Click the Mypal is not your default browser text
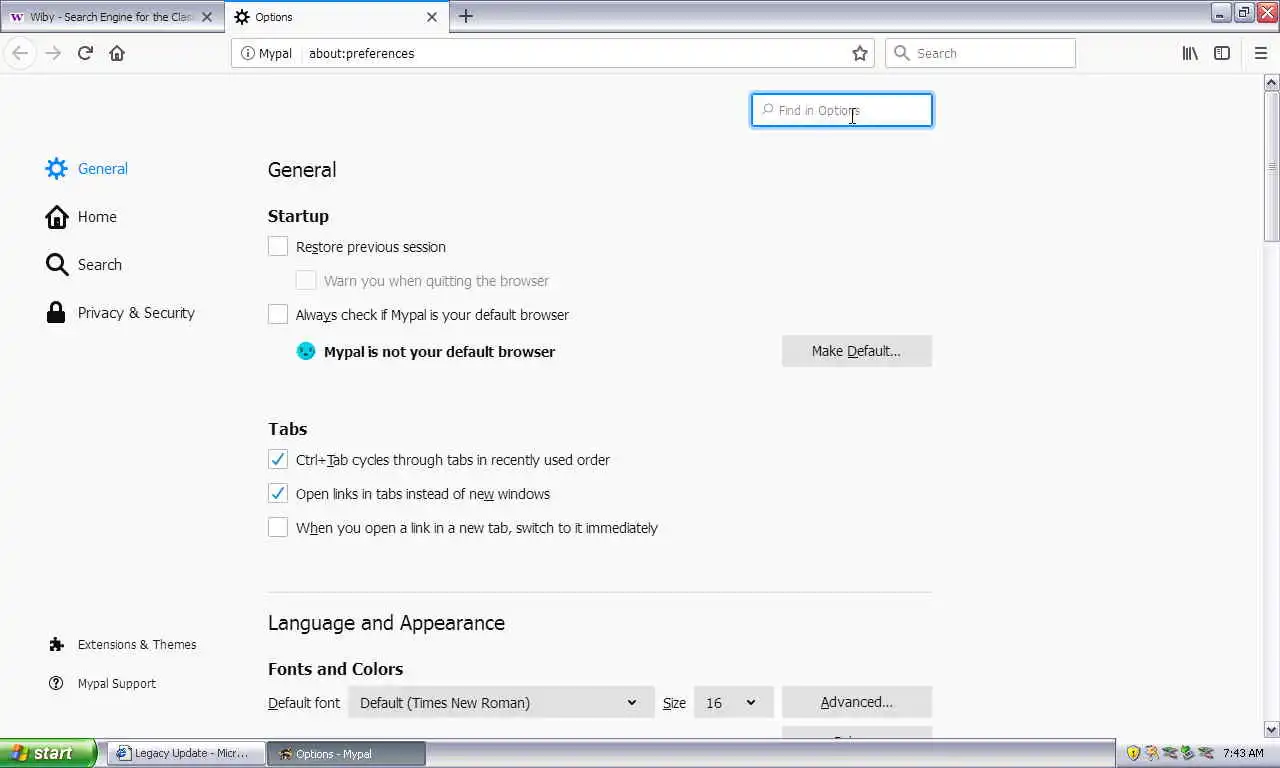This screenshot has width=1280, height=768. [x=439, y=351]
